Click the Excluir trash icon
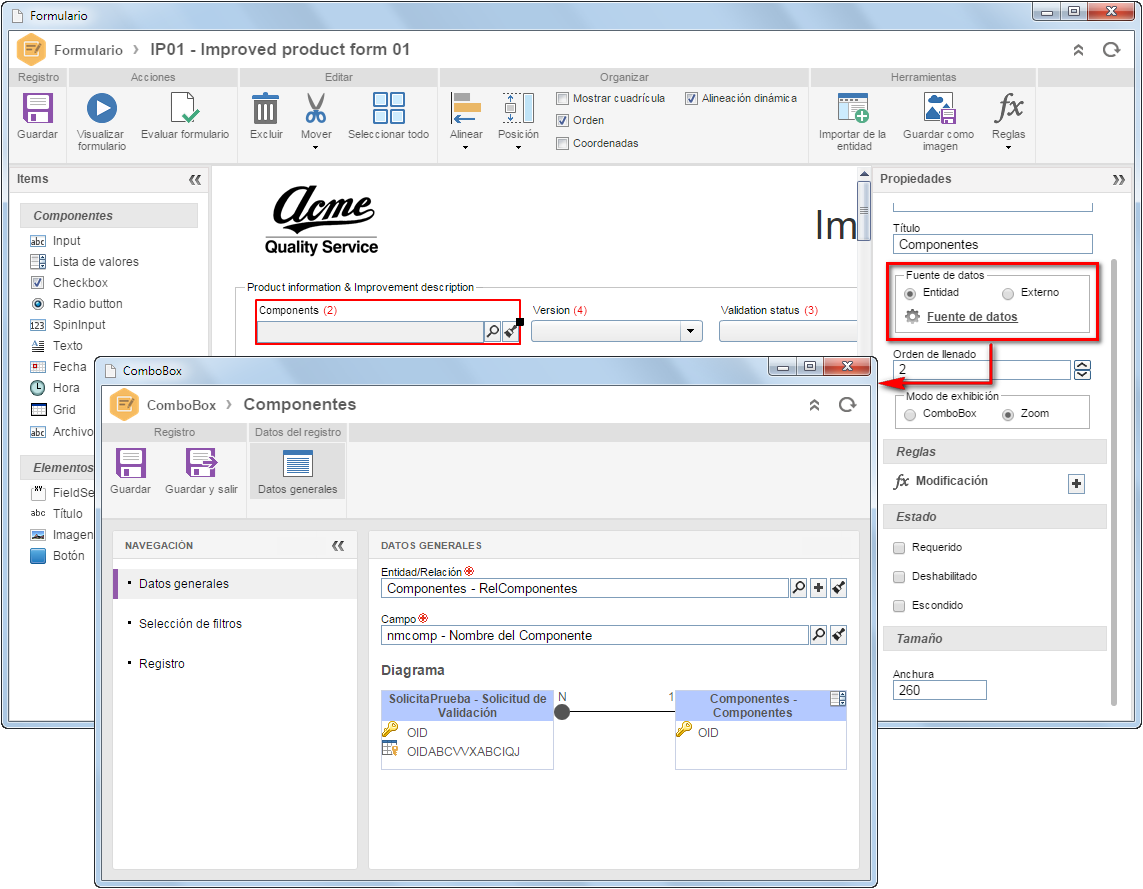 tap(265, 109)
